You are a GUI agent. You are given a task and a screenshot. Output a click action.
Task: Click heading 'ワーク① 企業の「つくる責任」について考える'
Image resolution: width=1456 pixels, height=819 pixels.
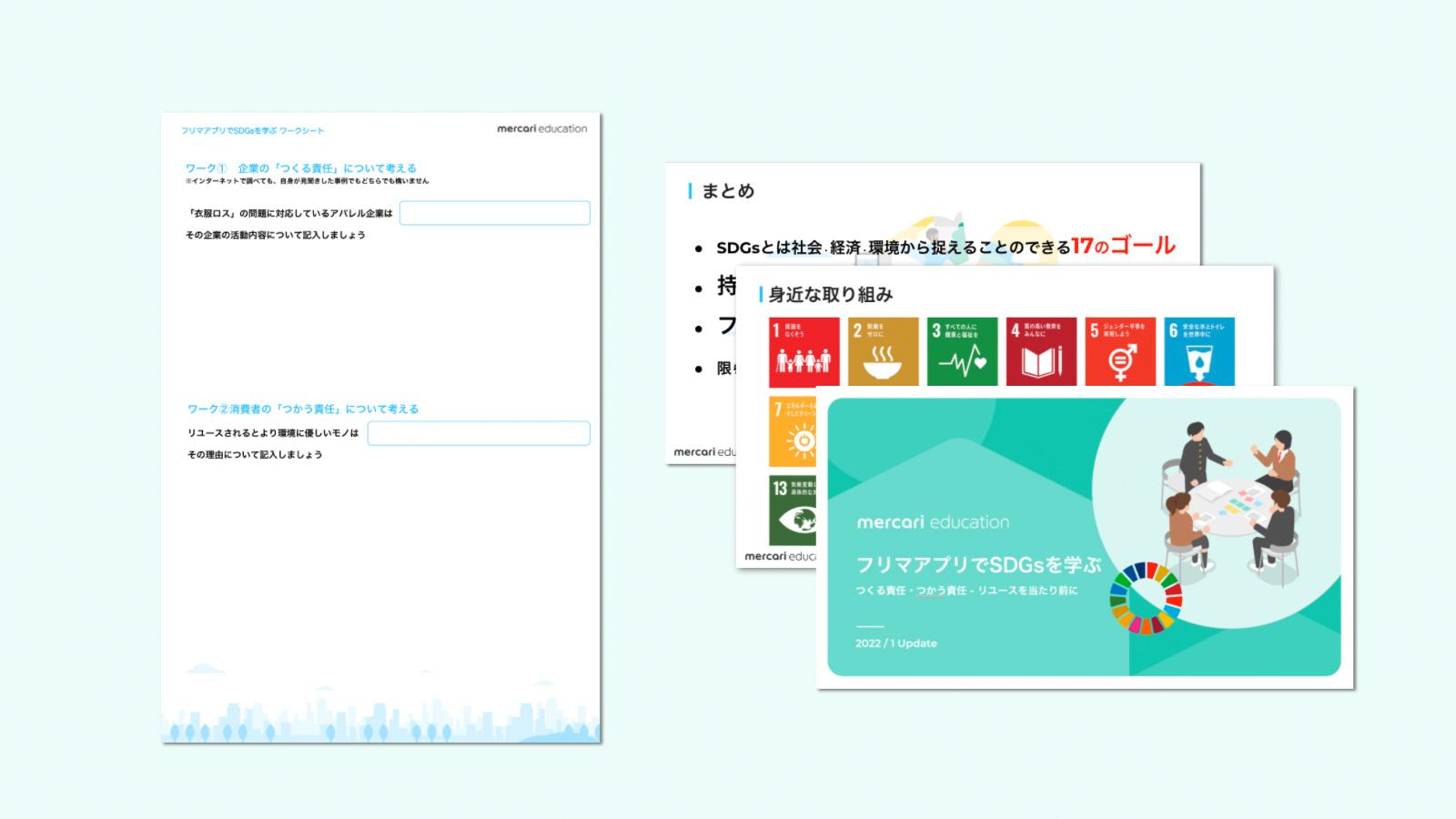click(x=301, y=168)
